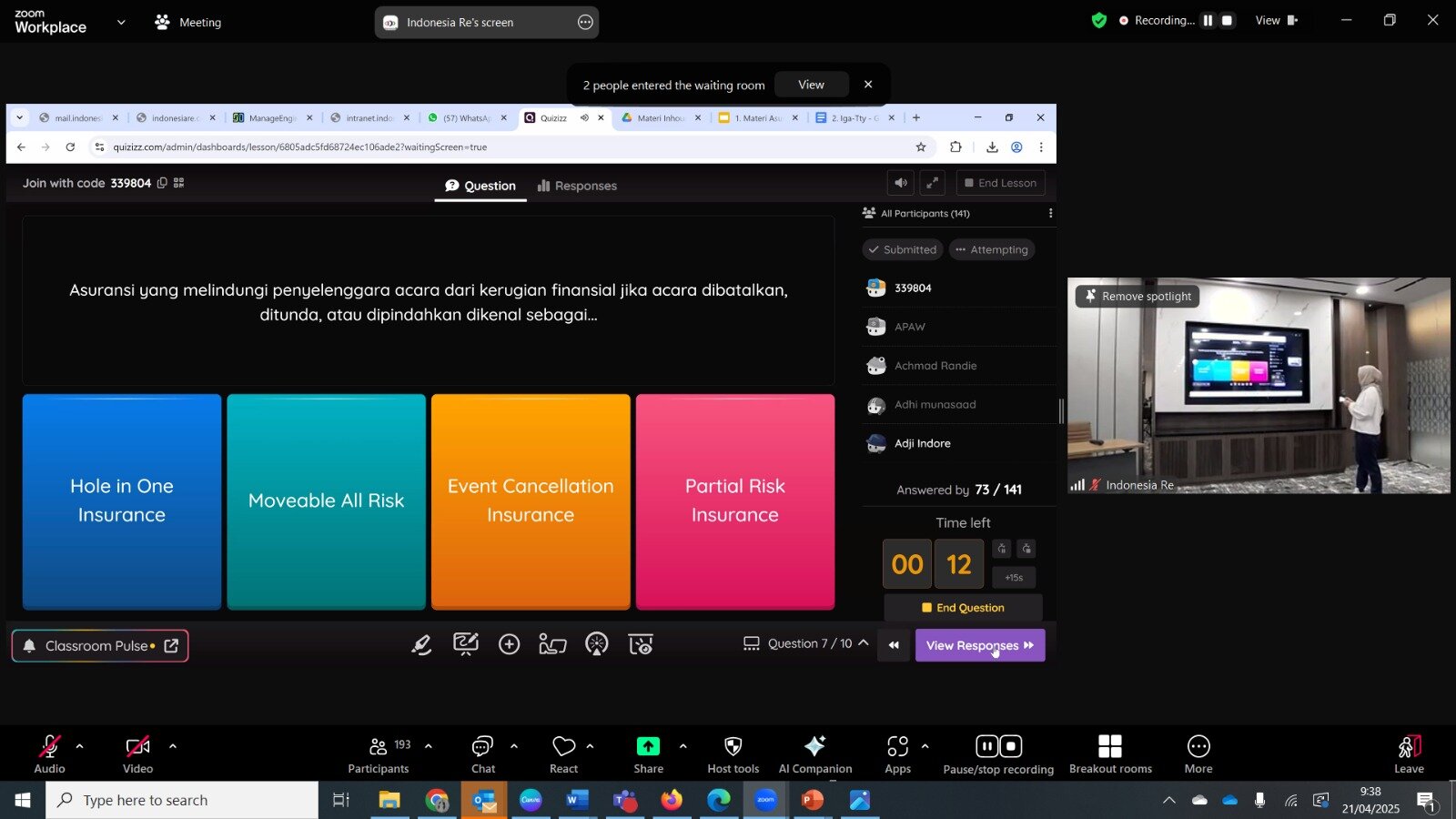1456x819 pixels.
Task: Click the browser address bar URL
Action: point(300,147)
